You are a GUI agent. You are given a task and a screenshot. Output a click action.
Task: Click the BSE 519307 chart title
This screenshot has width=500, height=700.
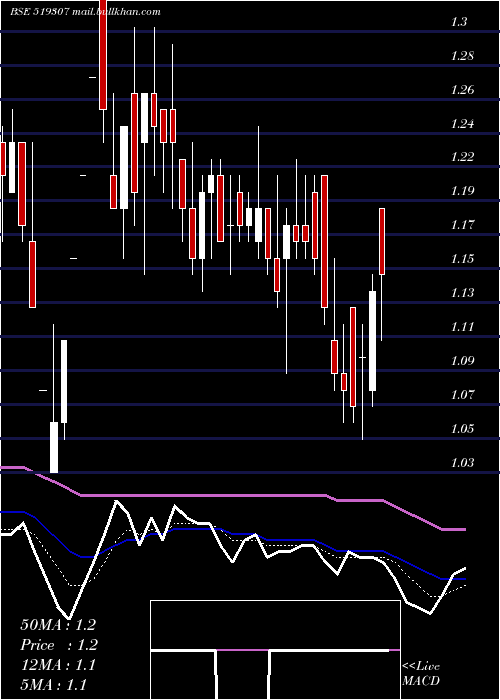tap(85, 12)
